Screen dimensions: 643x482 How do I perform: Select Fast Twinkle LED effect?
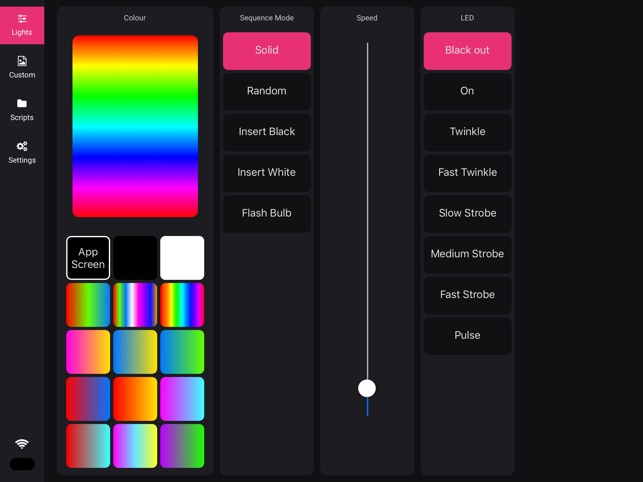pyautogui.click(x=467, y=173)
